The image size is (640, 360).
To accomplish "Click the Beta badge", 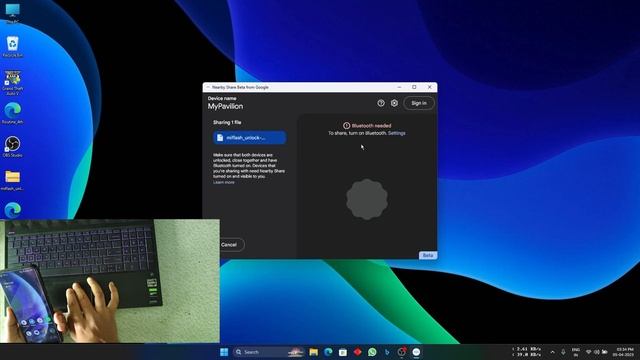I will (x=428, y=255).
